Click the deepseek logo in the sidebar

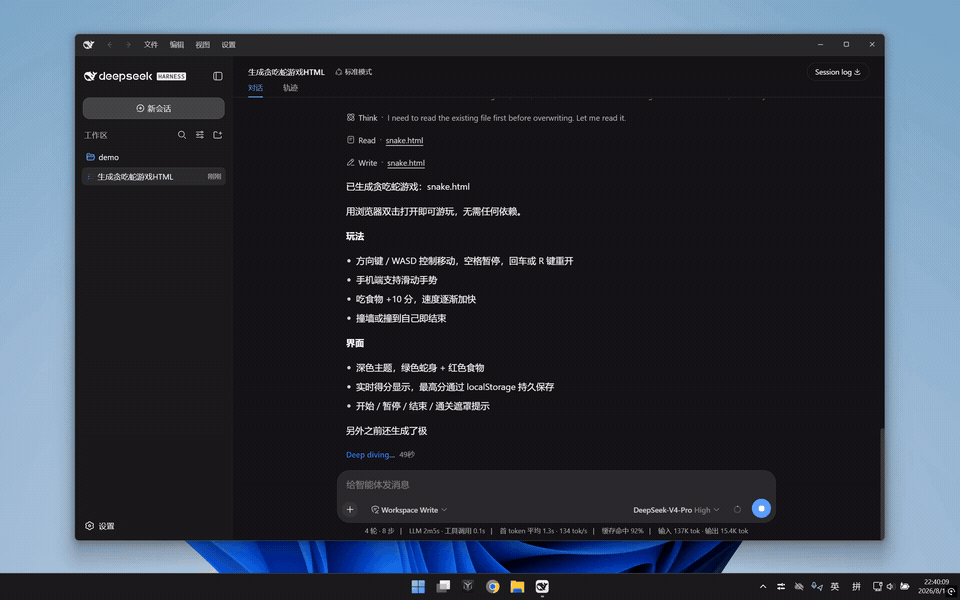click(118, 76)
